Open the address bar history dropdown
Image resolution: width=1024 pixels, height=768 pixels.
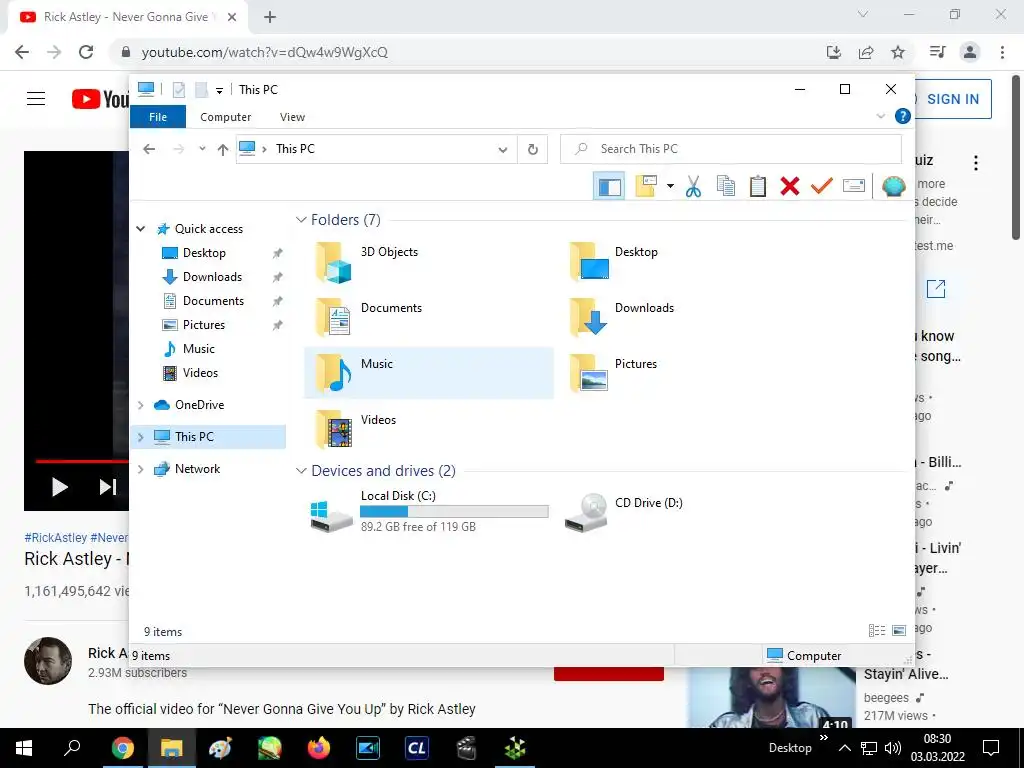(x=502, y=150)
